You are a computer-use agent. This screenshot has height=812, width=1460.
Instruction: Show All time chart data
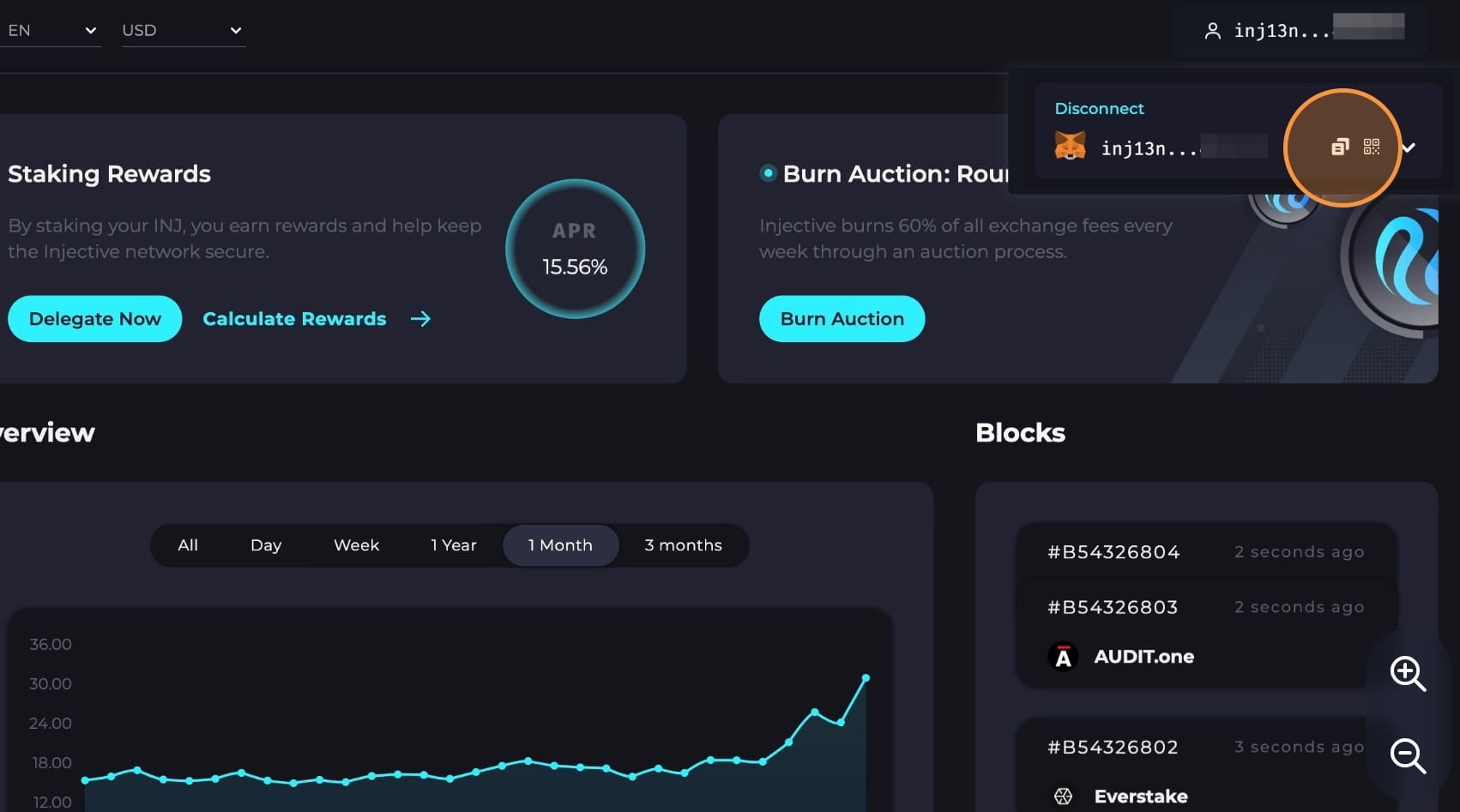[188, 545]
